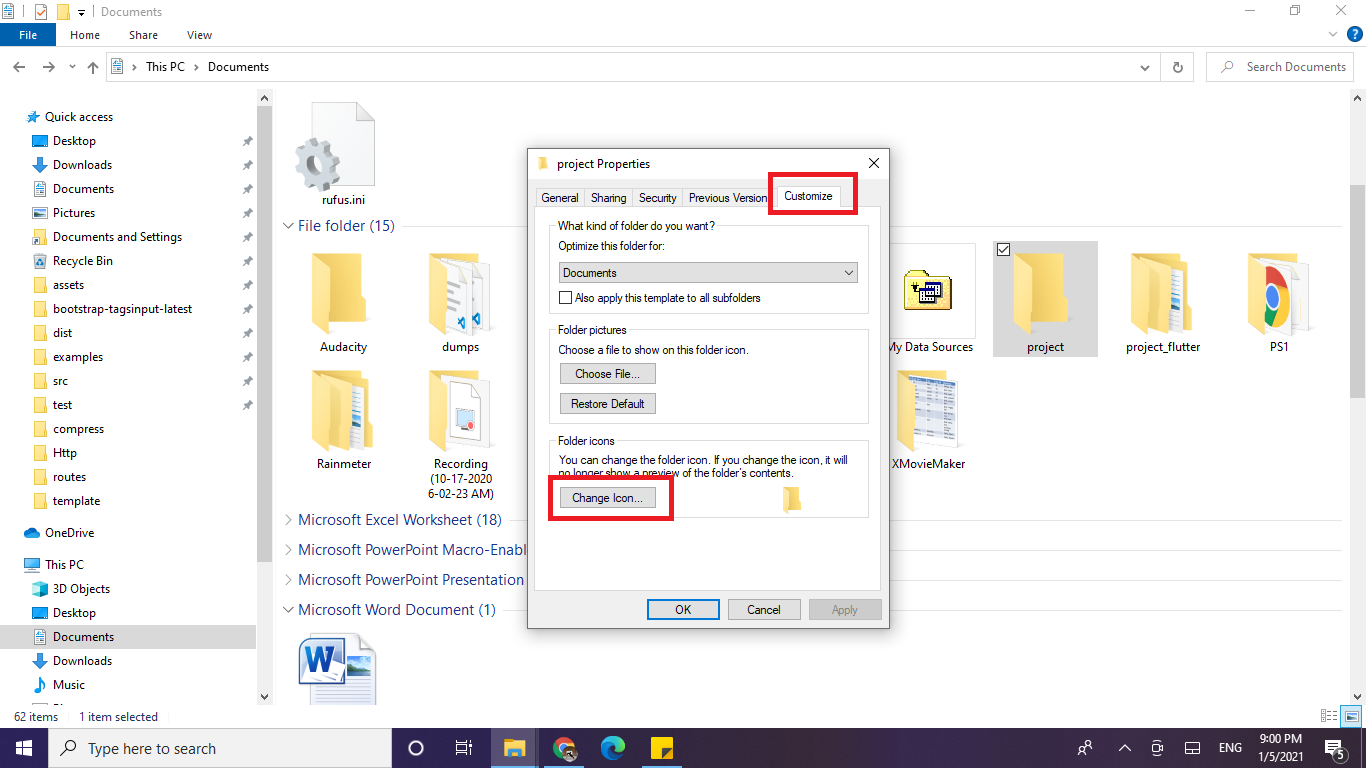The width and height of the screenshot is (1366, 768).
Task: Open the Optimize this folder for dropdown
Action: coord(708,273)
